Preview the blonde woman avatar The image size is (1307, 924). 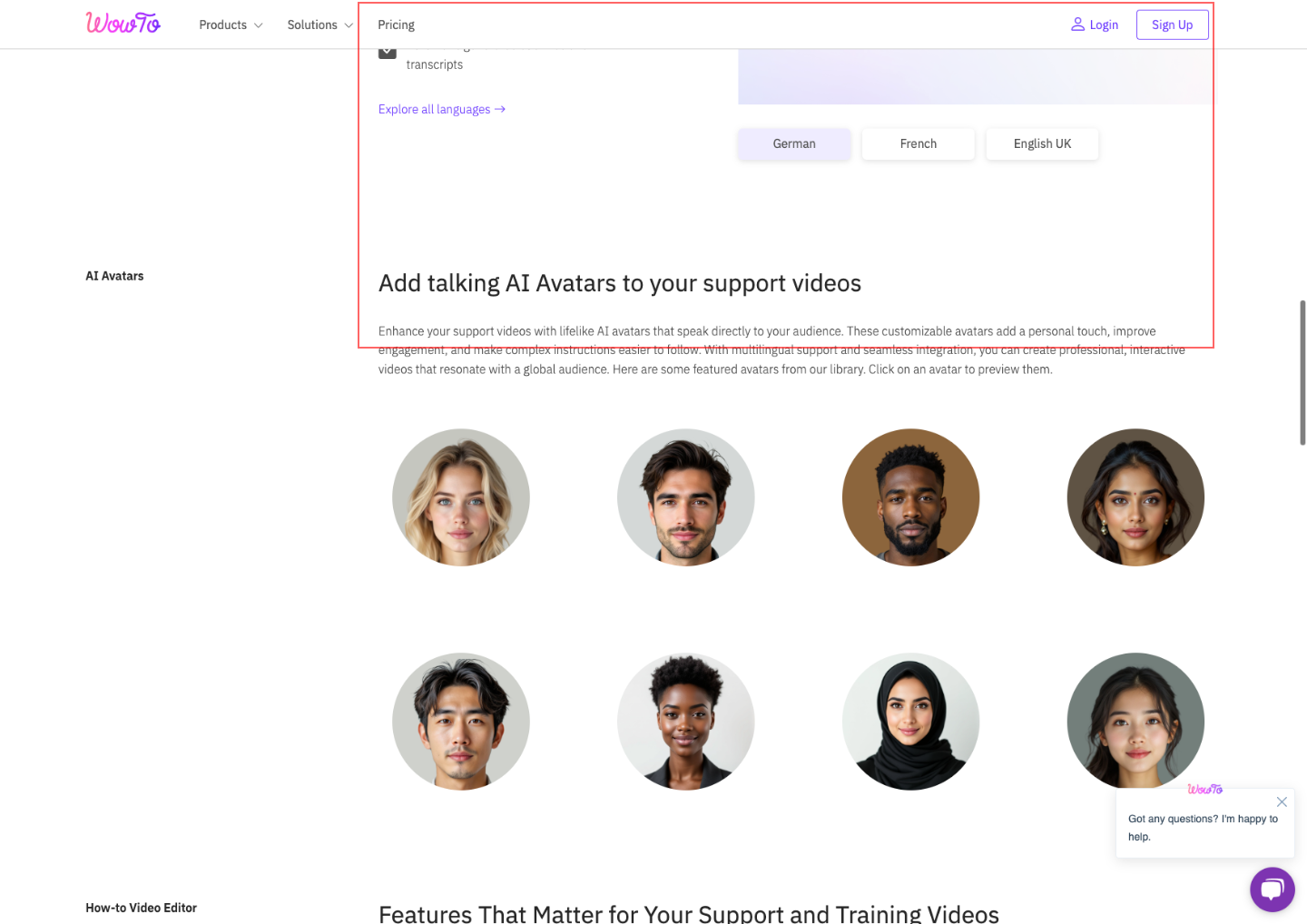point(461,497)
